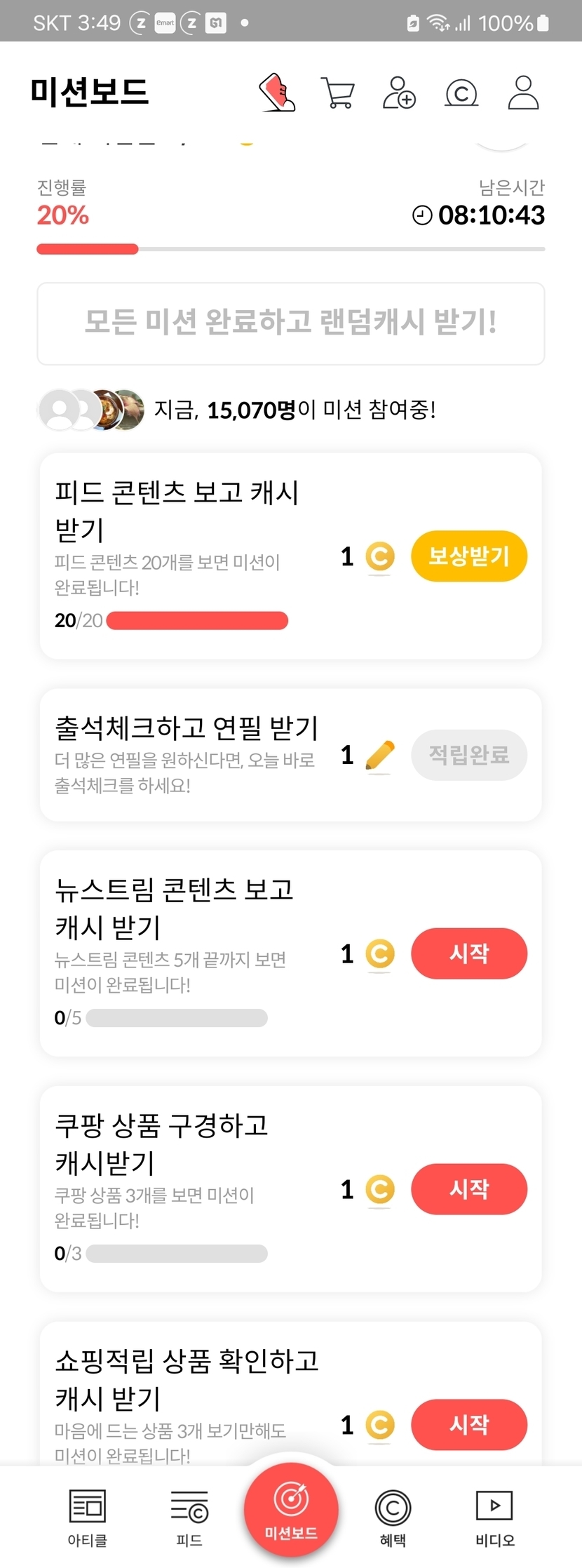582x1568 pixels.
Task: Start the 쇼핑적립 상품 확인하고 mission
Action: point(468,1425)
